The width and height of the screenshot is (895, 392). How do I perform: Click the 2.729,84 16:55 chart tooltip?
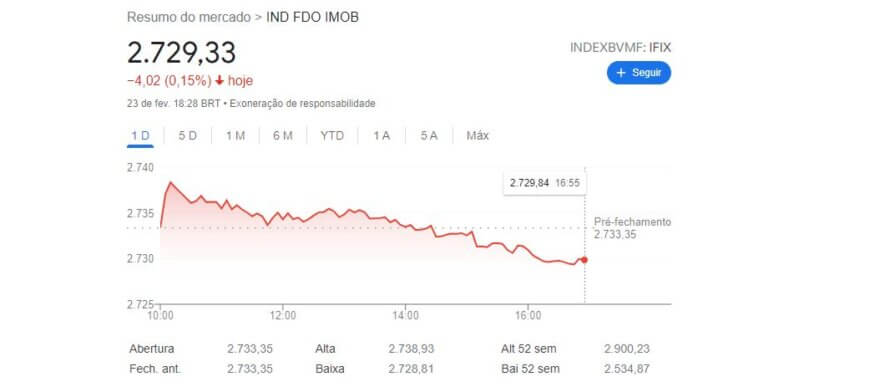click(545, 183)
